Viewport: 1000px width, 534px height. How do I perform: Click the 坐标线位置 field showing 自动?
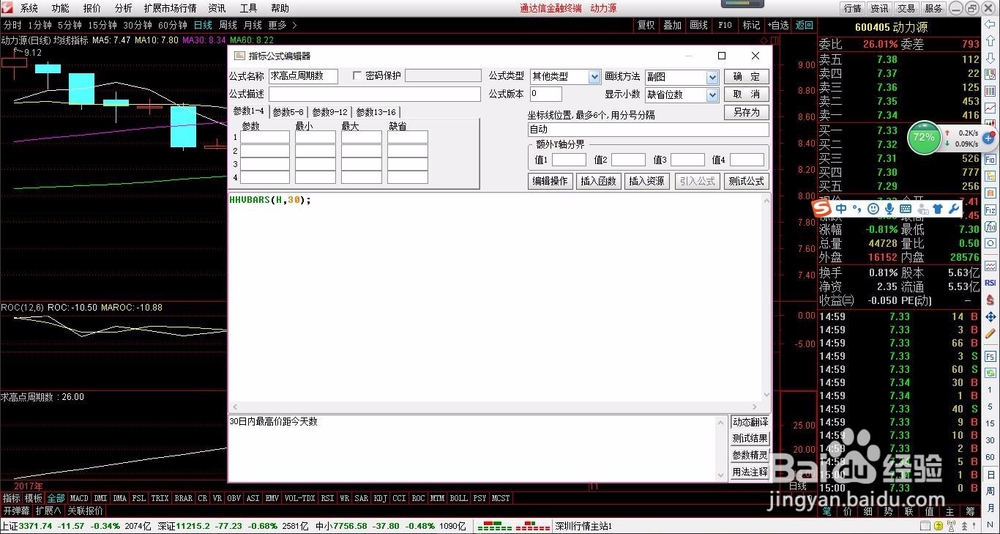click(649, 130)
